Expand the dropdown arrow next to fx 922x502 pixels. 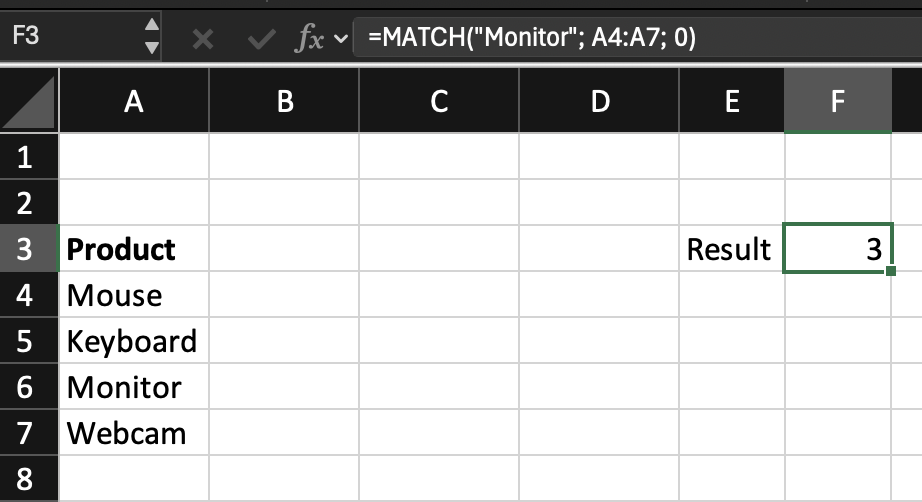point(340,39)
